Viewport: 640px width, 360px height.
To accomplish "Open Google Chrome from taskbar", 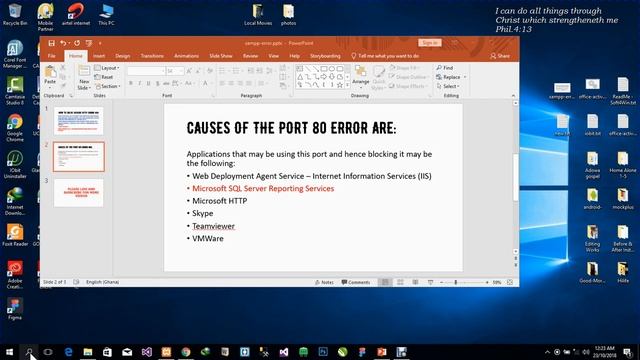I will click(x=186, y=352).
